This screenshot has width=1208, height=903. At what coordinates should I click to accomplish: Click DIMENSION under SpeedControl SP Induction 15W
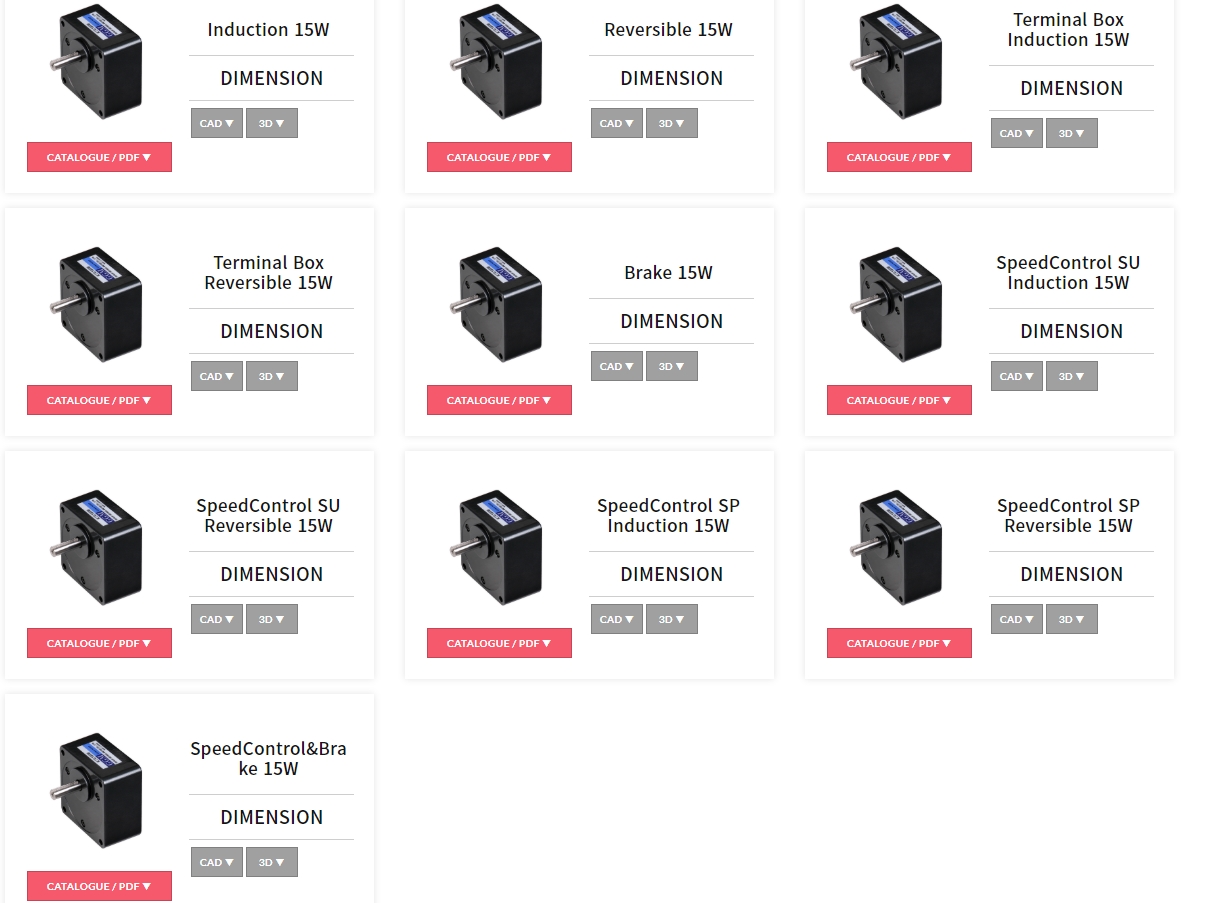[671, 574]
